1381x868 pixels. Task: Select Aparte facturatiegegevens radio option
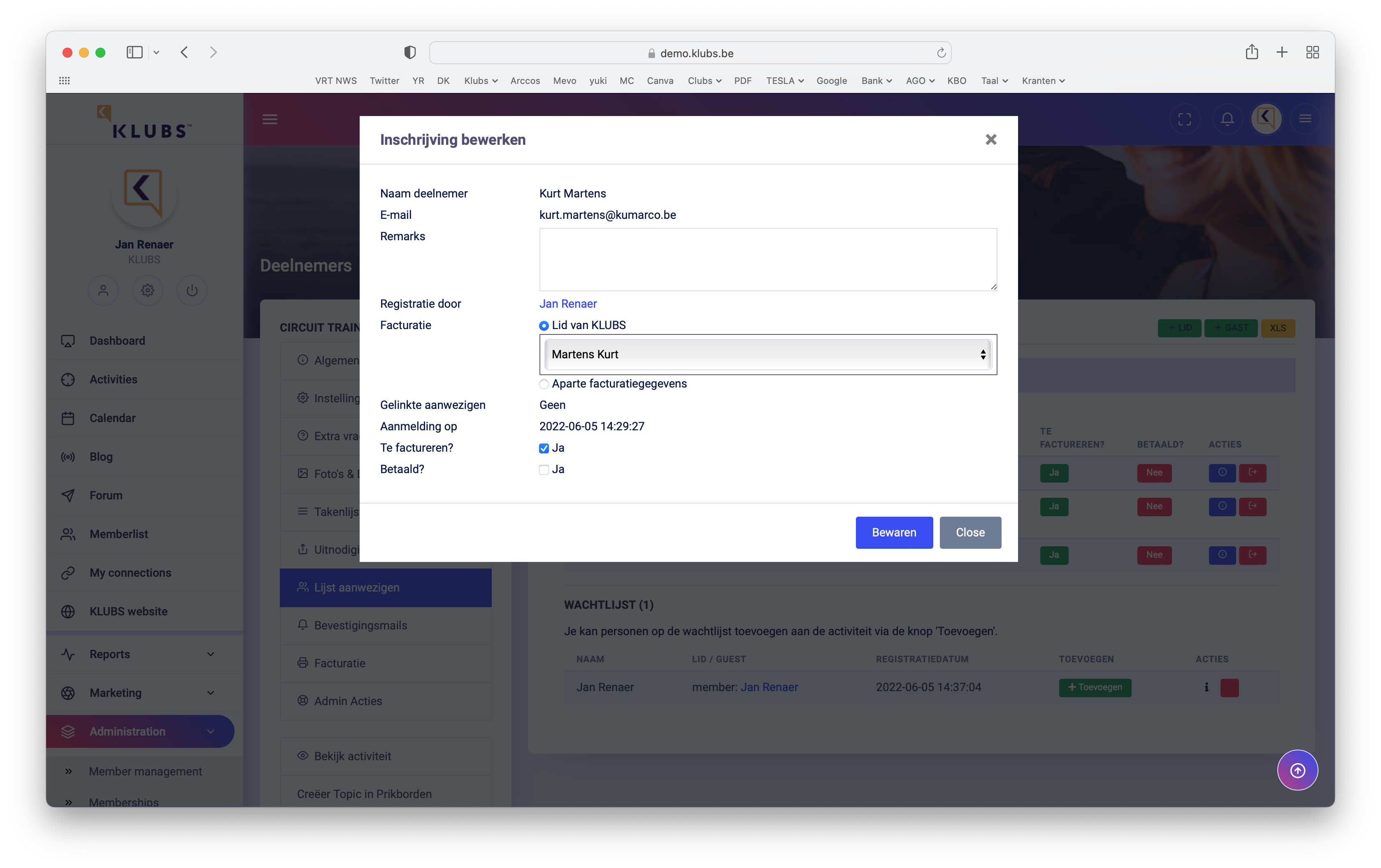coord(544,384)
